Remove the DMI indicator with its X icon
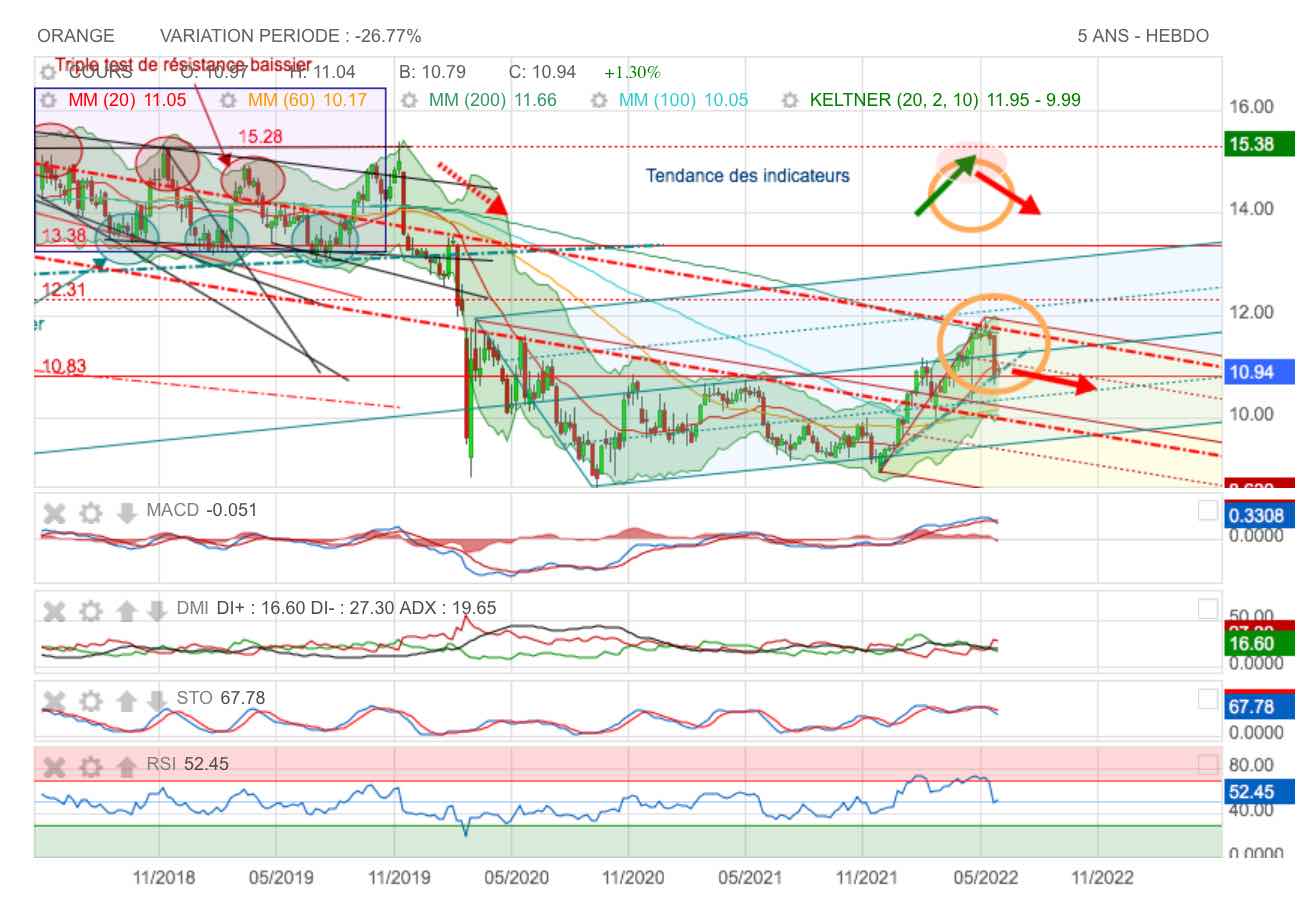 (54, 612)
